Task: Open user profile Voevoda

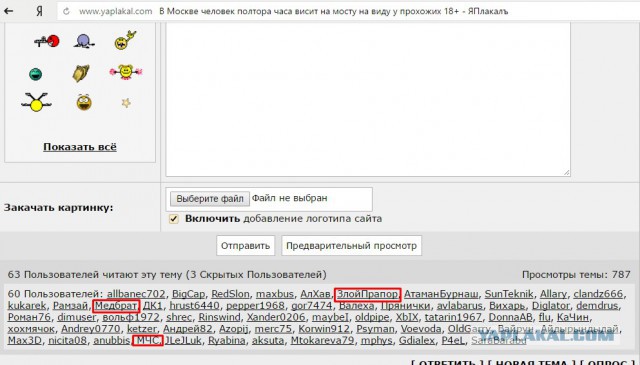Action: pyautogui.click(x=420, y=329)
